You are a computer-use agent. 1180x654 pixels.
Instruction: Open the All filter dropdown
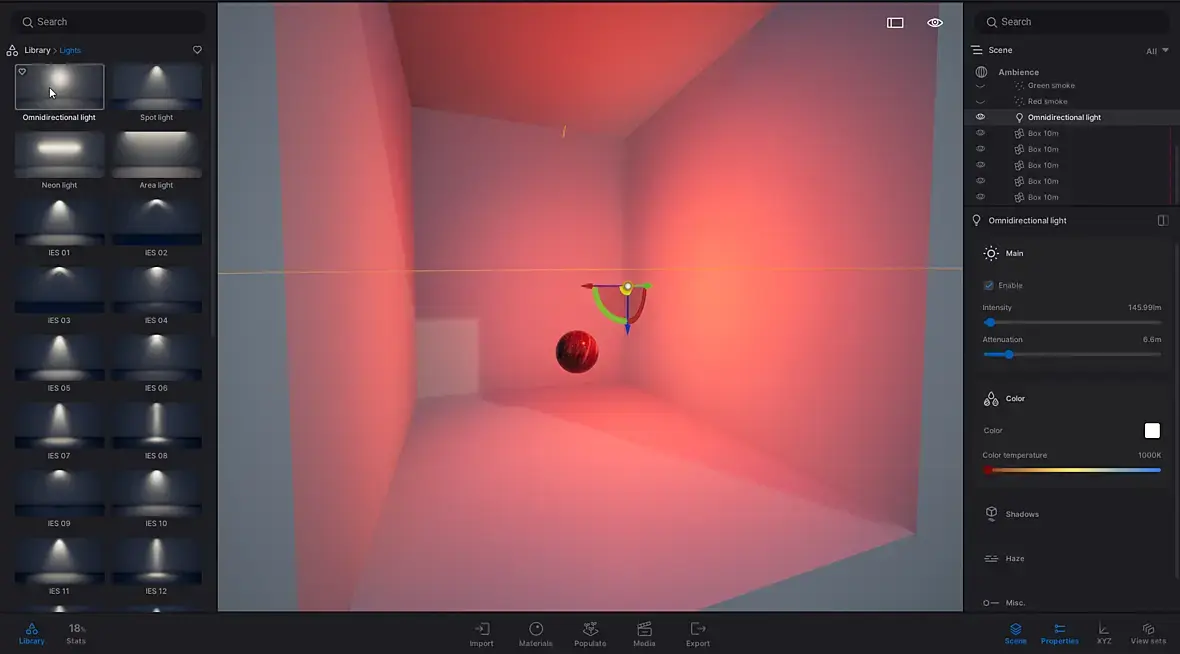(x=1157, y=51)
